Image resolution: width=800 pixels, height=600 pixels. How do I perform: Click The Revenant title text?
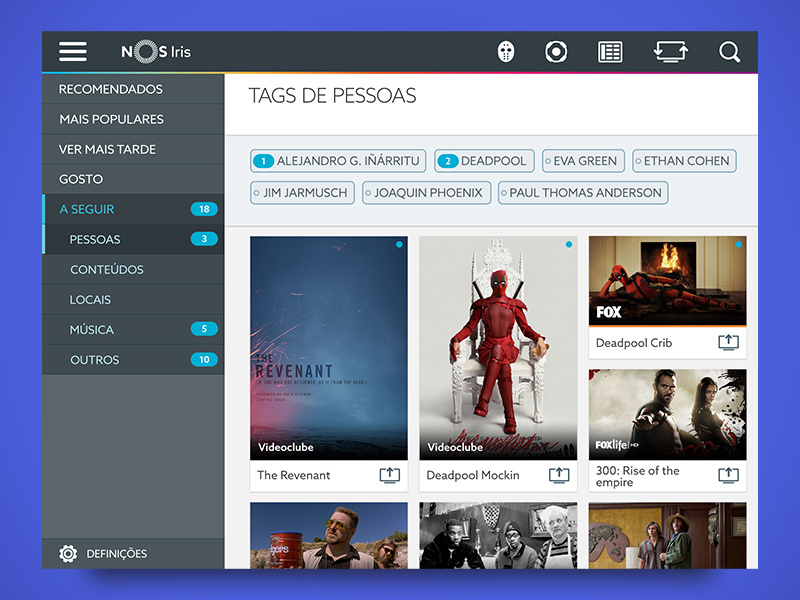pos(294,475)
